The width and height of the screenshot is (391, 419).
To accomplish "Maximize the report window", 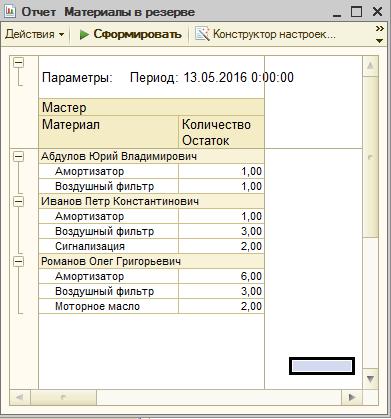I will tap(356, 12).
